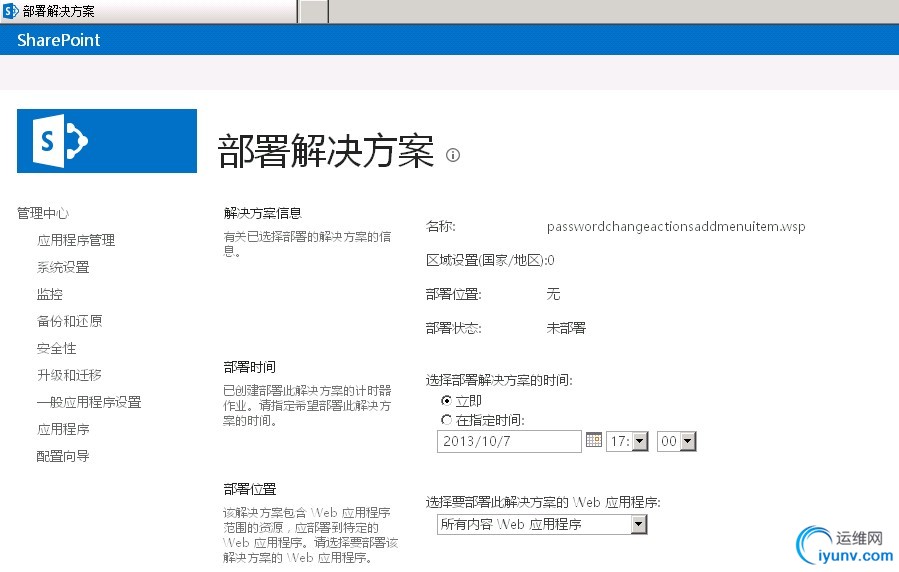Click the 部署时间 section heading

point(249,367)
